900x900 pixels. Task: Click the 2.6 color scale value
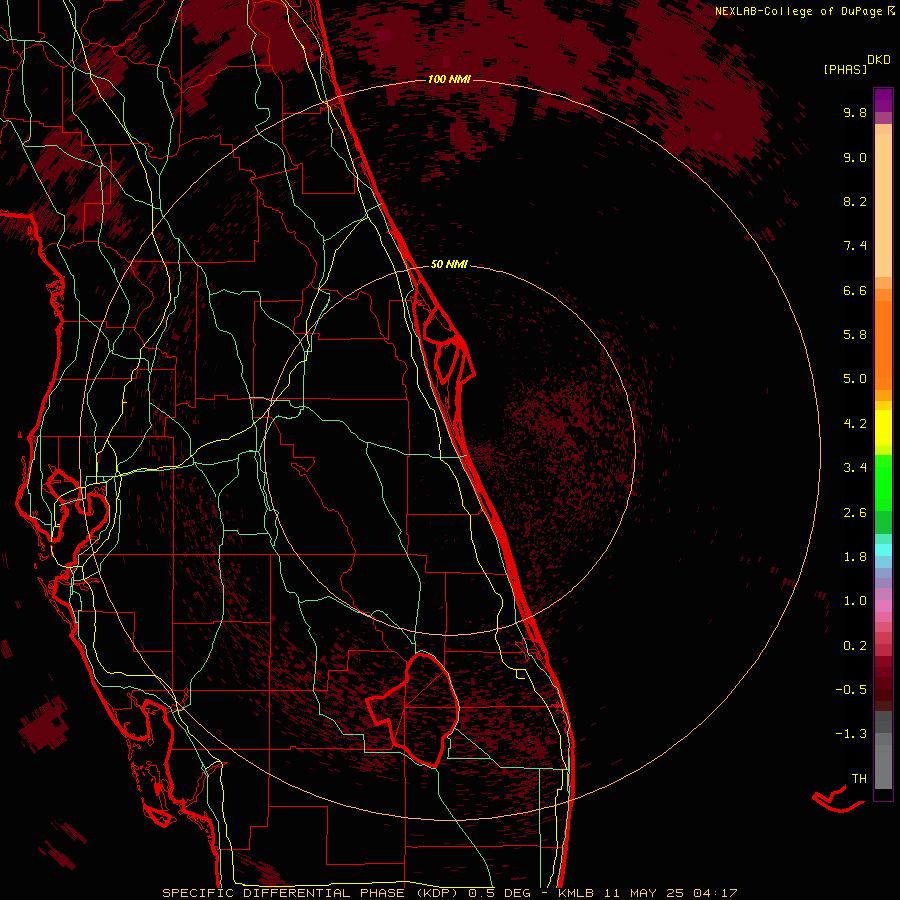coord(855,513)
